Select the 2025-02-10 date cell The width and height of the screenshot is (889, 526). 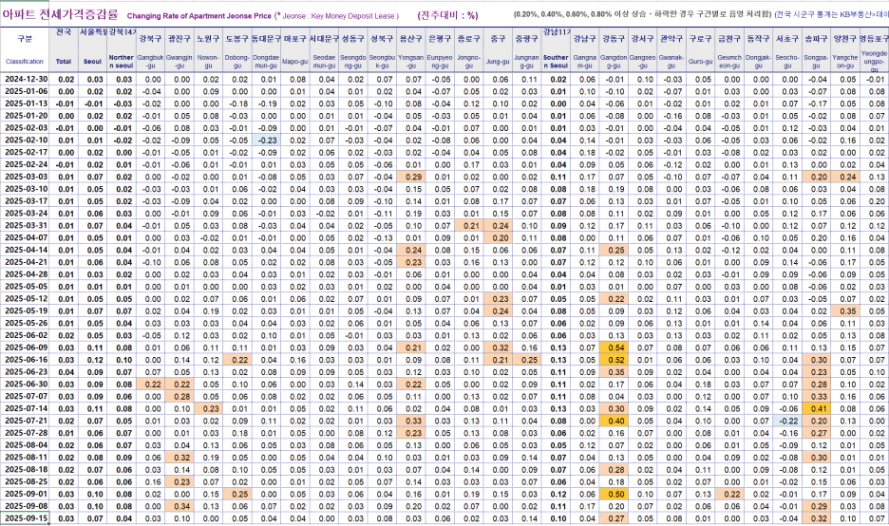click(25, 140)
